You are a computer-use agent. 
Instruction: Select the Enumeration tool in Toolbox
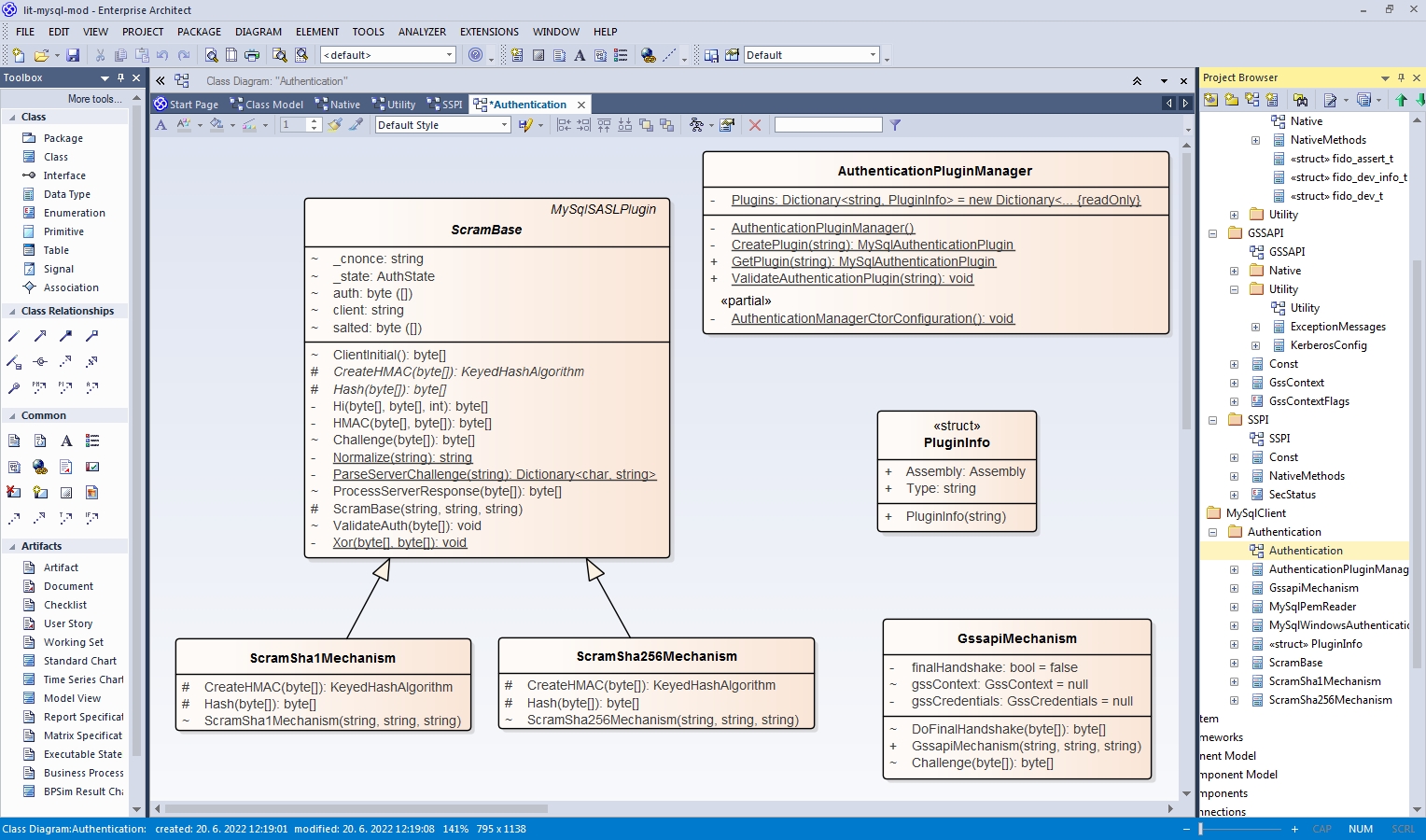point(75,213)
